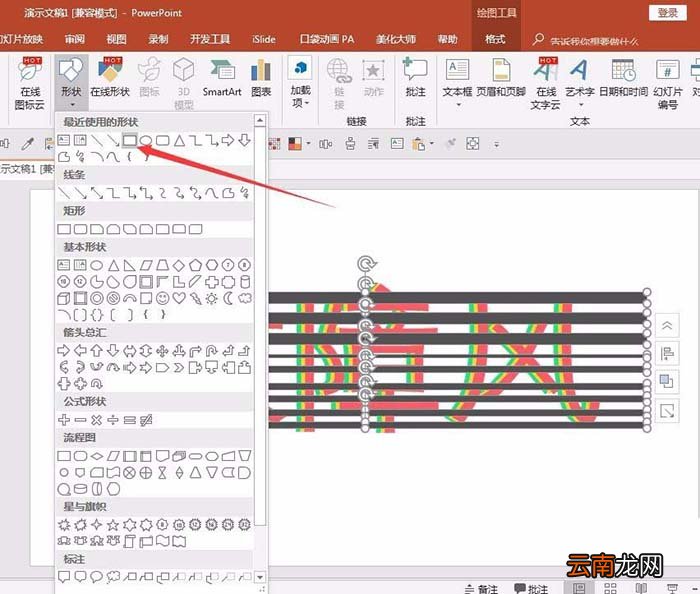Open the customize quick access toolbar dropdown
700x594 pixels.
[x=496, y=144]
